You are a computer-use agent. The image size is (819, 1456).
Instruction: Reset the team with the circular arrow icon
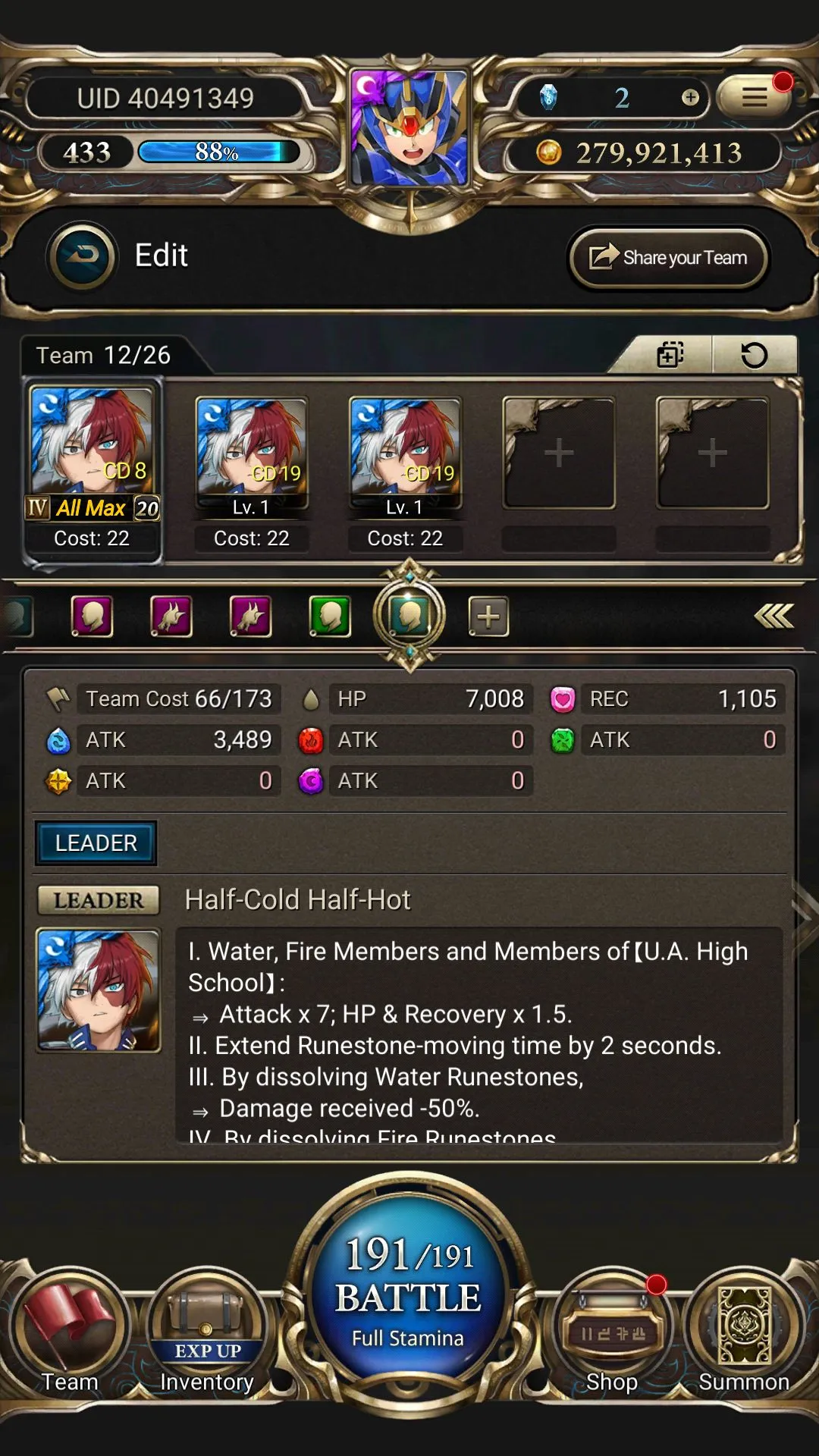[754, 355]
